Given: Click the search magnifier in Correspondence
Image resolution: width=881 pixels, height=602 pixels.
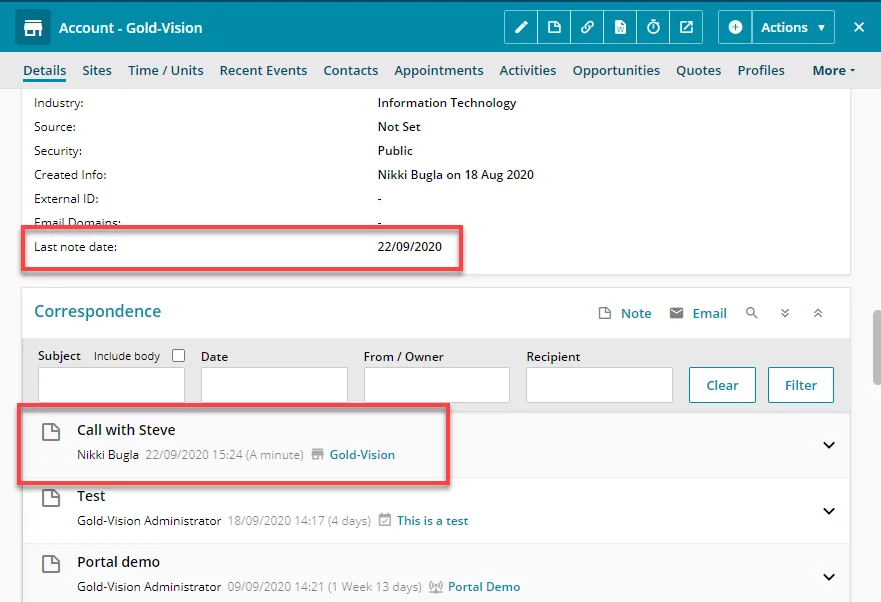Looking at the screenshot, I should click(752, 313).
